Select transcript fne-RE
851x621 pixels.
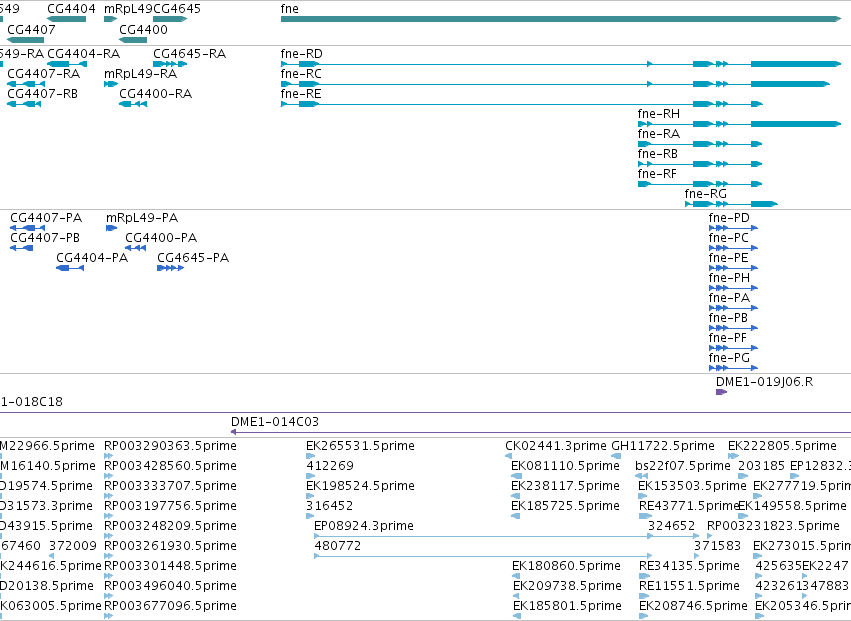[301, 94]
